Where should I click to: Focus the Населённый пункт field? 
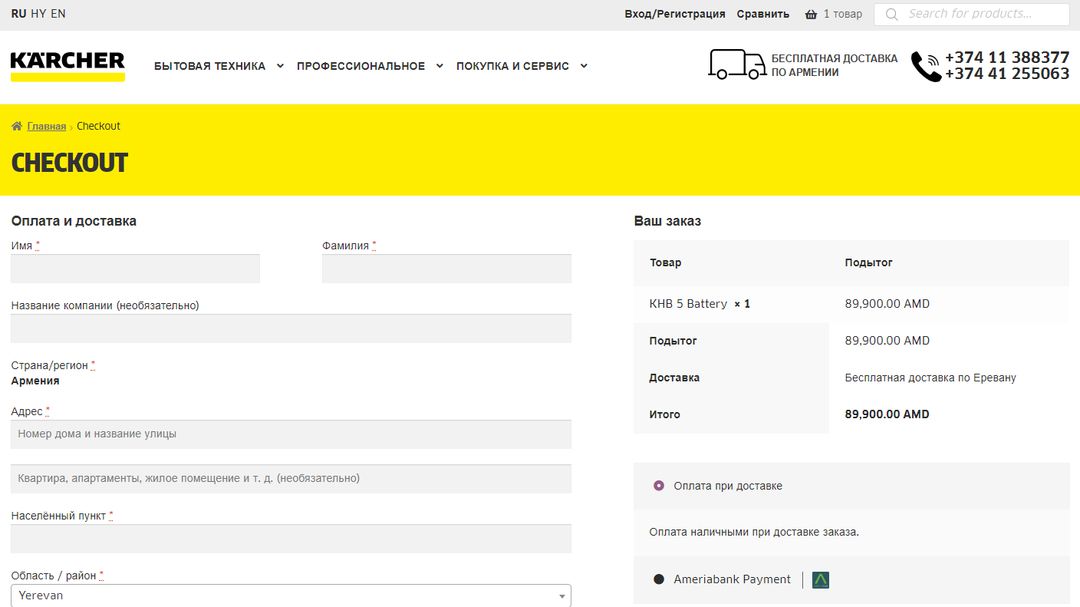coord(291,539)
